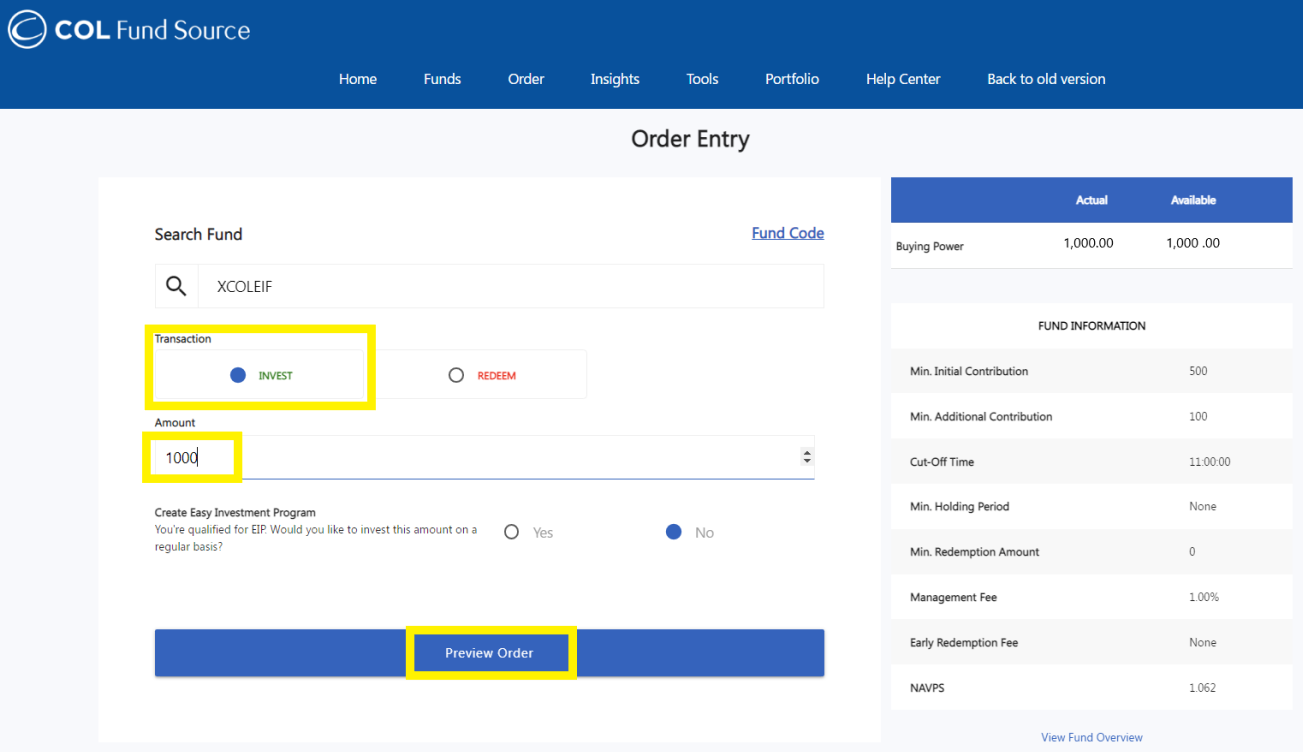The width and height of the screenshot is (1303, 752).
Task: Click the Min. Initial Contribution row label
Action: [x=969, y=371]
